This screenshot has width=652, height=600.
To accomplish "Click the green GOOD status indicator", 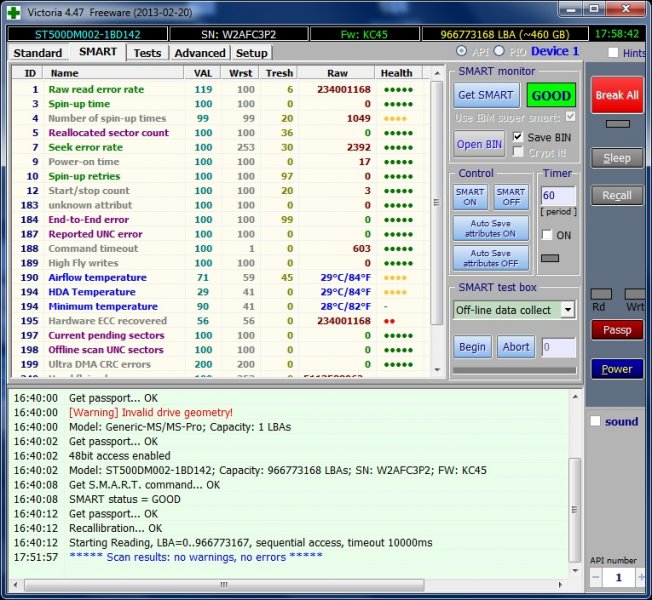I will pyautogui.click(x=551, y=95).
